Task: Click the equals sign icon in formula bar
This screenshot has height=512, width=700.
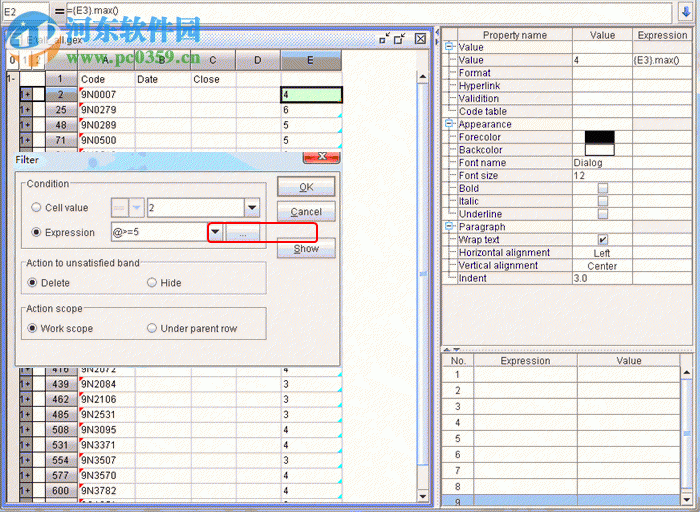Action: click(x=59, y=11)
